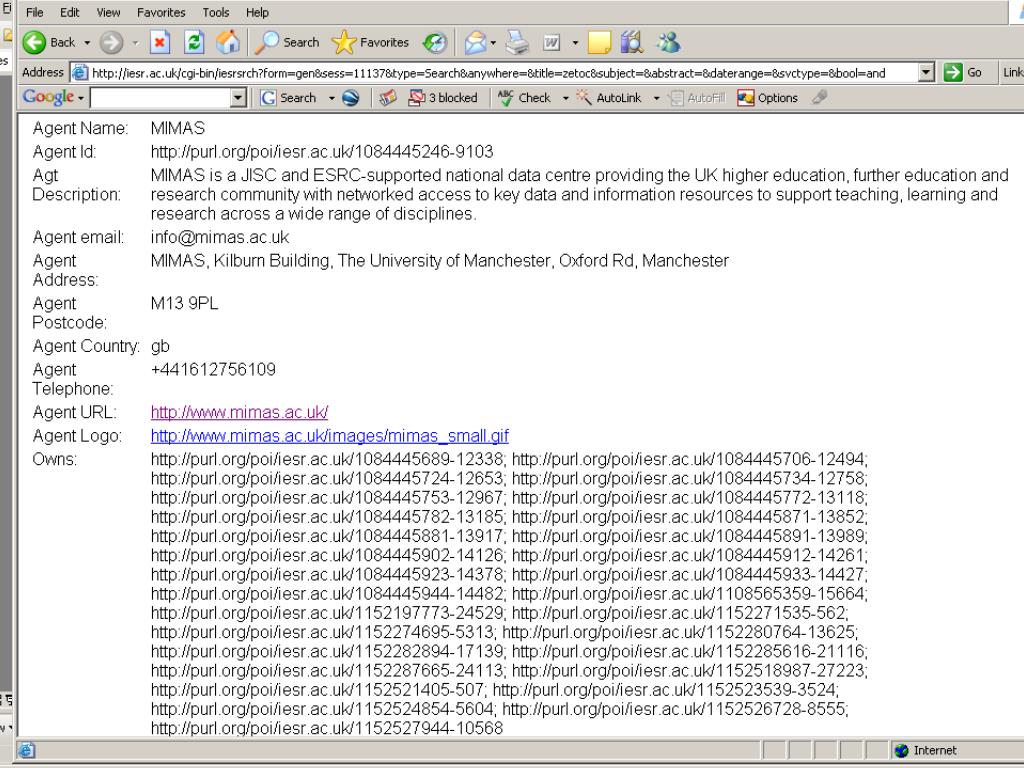Click the info@mimas.ac.uk email text

pyautogui.click(x=219, y=237)
